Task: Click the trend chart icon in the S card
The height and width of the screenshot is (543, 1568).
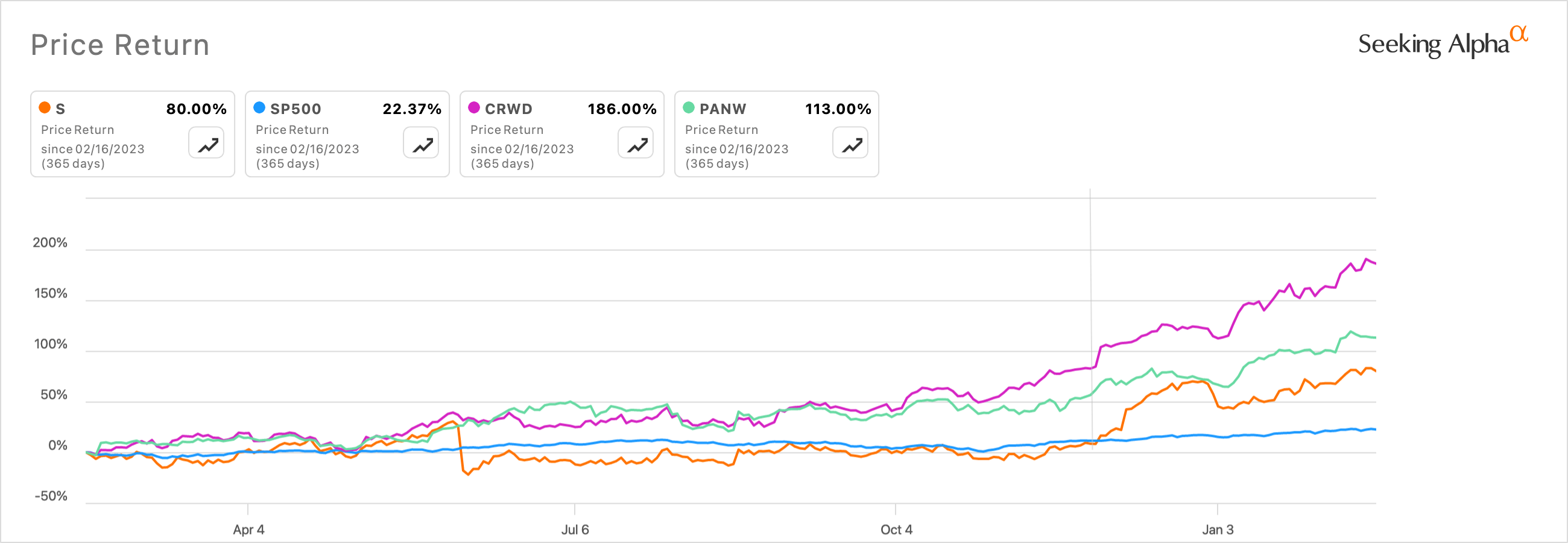Action: 206,143
